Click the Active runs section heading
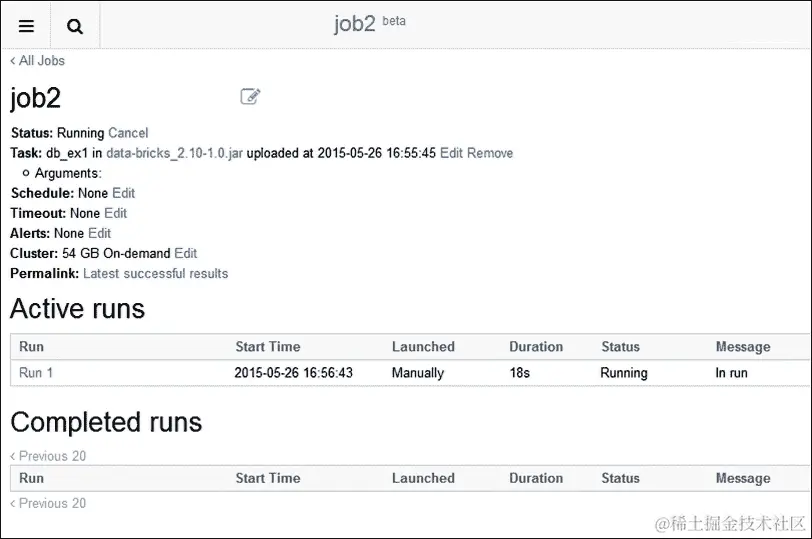The height and width of the screenshot is (539, 812). (78, 309)
